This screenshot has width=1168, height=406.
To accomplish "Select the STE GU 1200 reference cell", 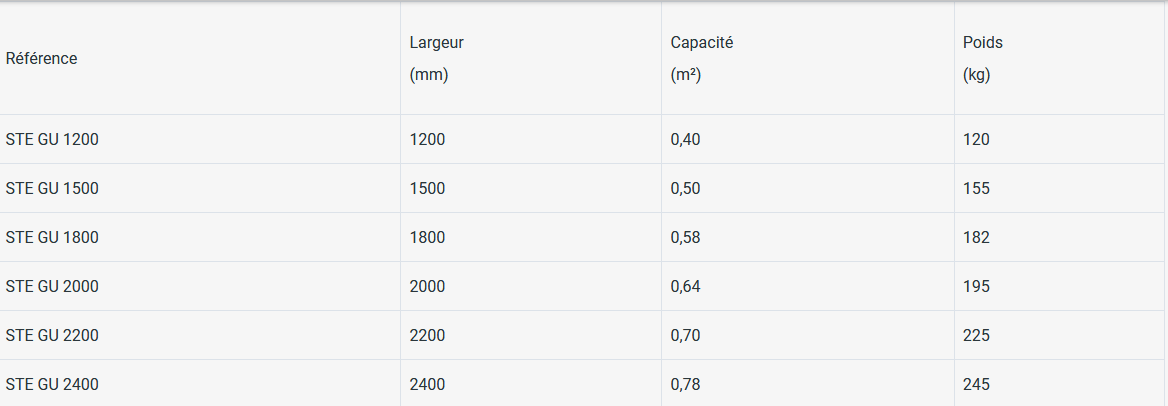I will click(52, 140).
